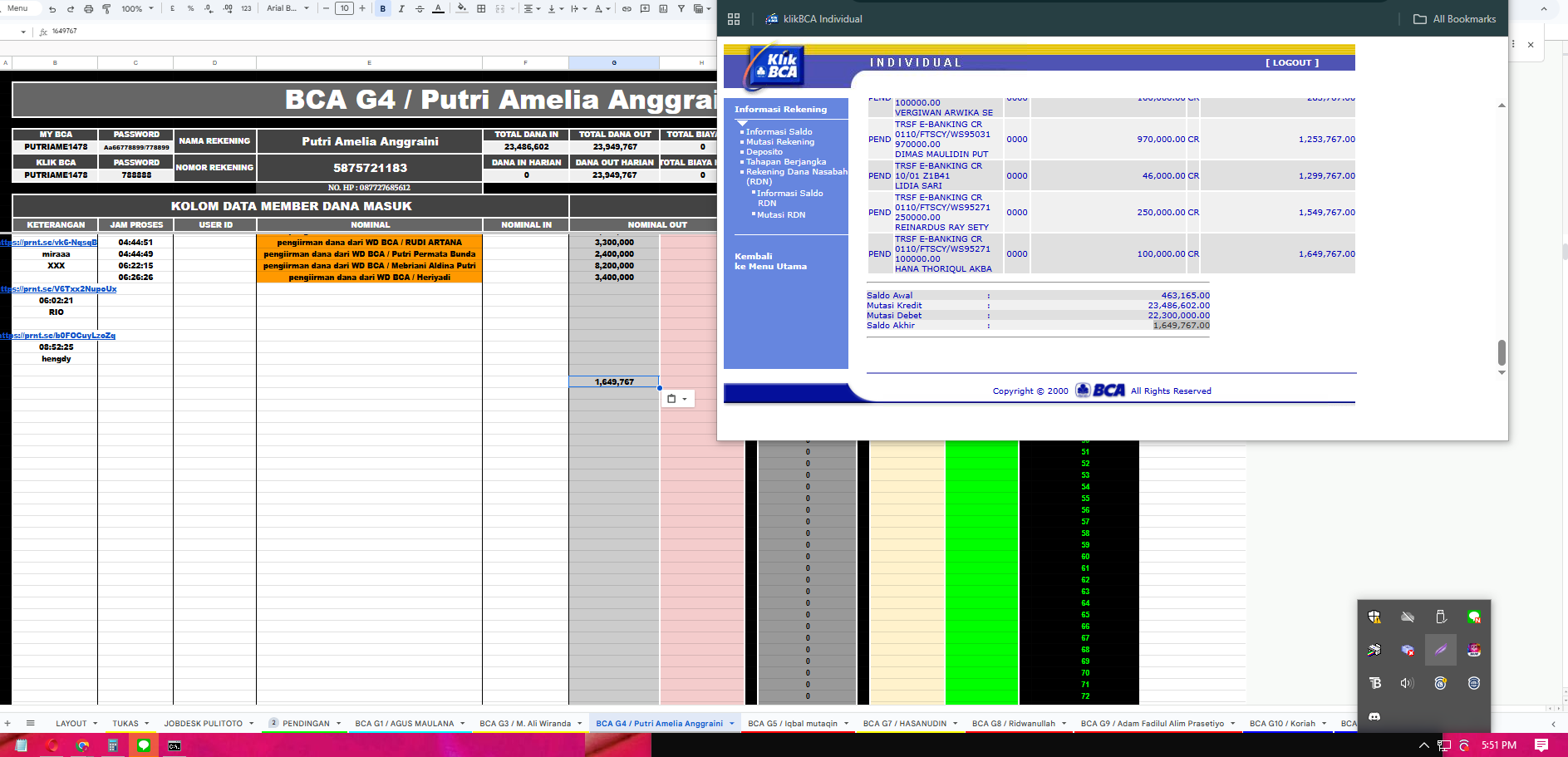Open the all sheets list icon
This screenshot has width=1568, height=757.
31,723
